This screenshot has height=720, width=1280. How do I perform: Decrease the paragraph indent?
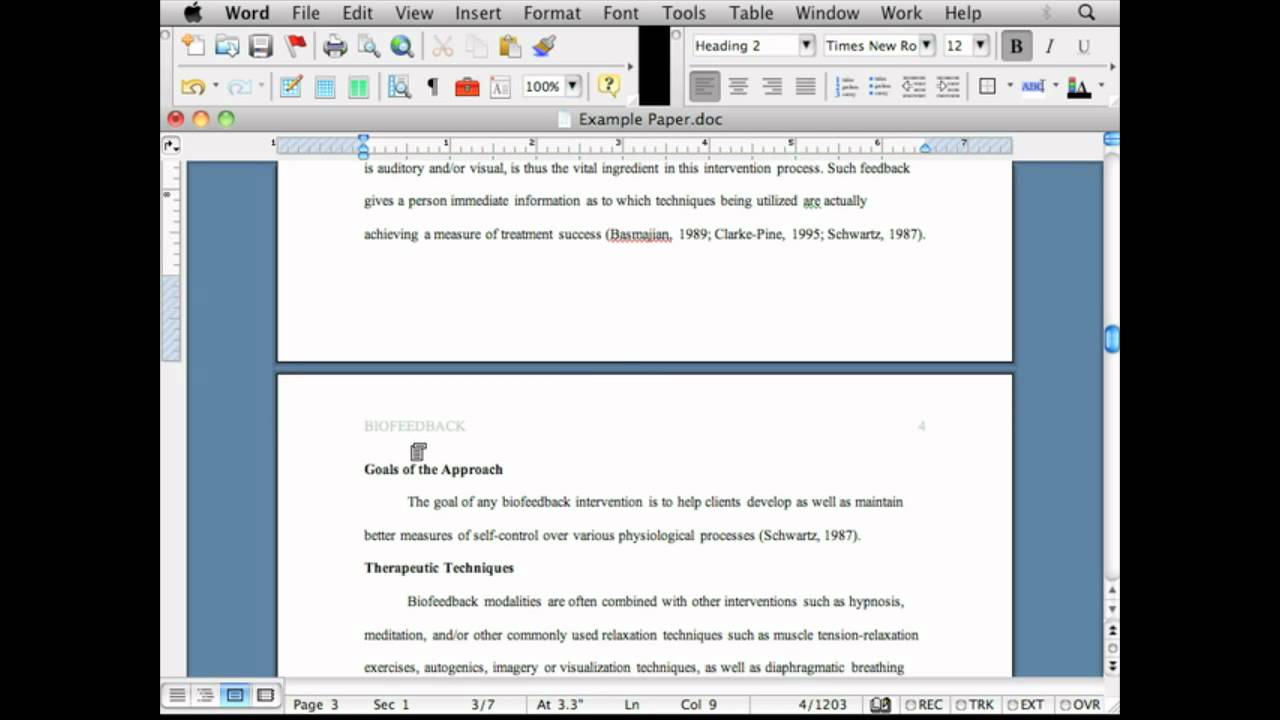coord(914,87)
